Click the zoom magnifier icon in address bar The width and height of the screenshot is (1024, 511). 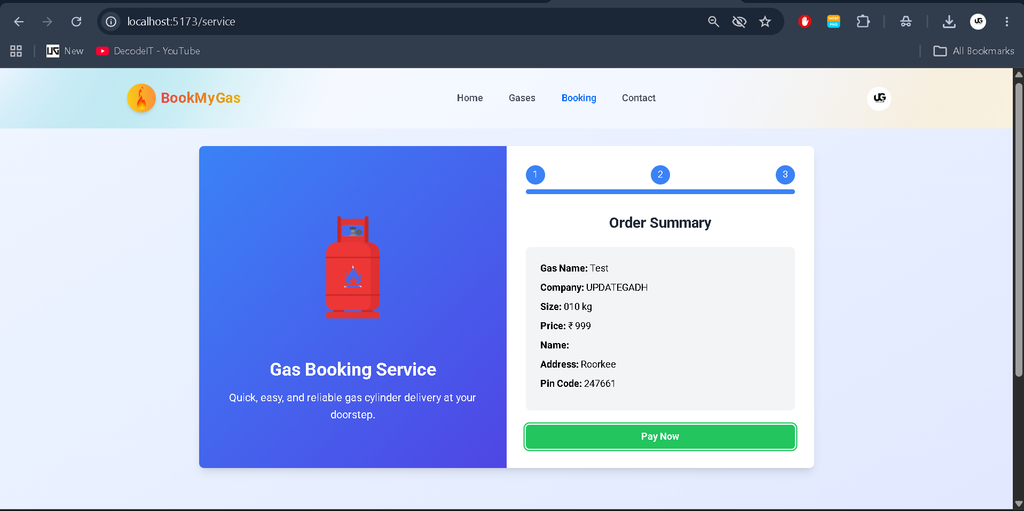(713, 22)
